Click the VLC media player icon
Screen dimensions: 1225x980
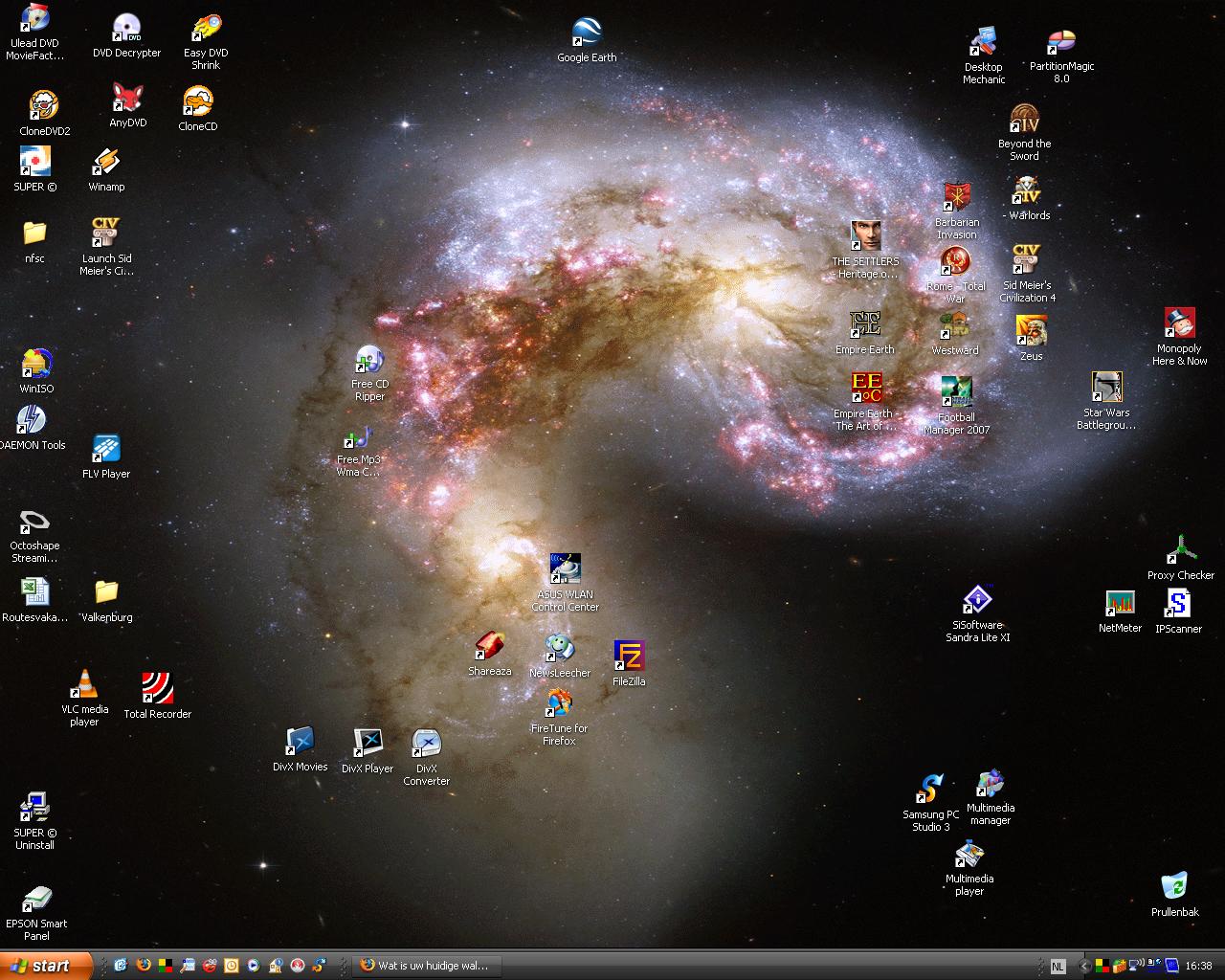pyautogui.click(x=85, y=685)
